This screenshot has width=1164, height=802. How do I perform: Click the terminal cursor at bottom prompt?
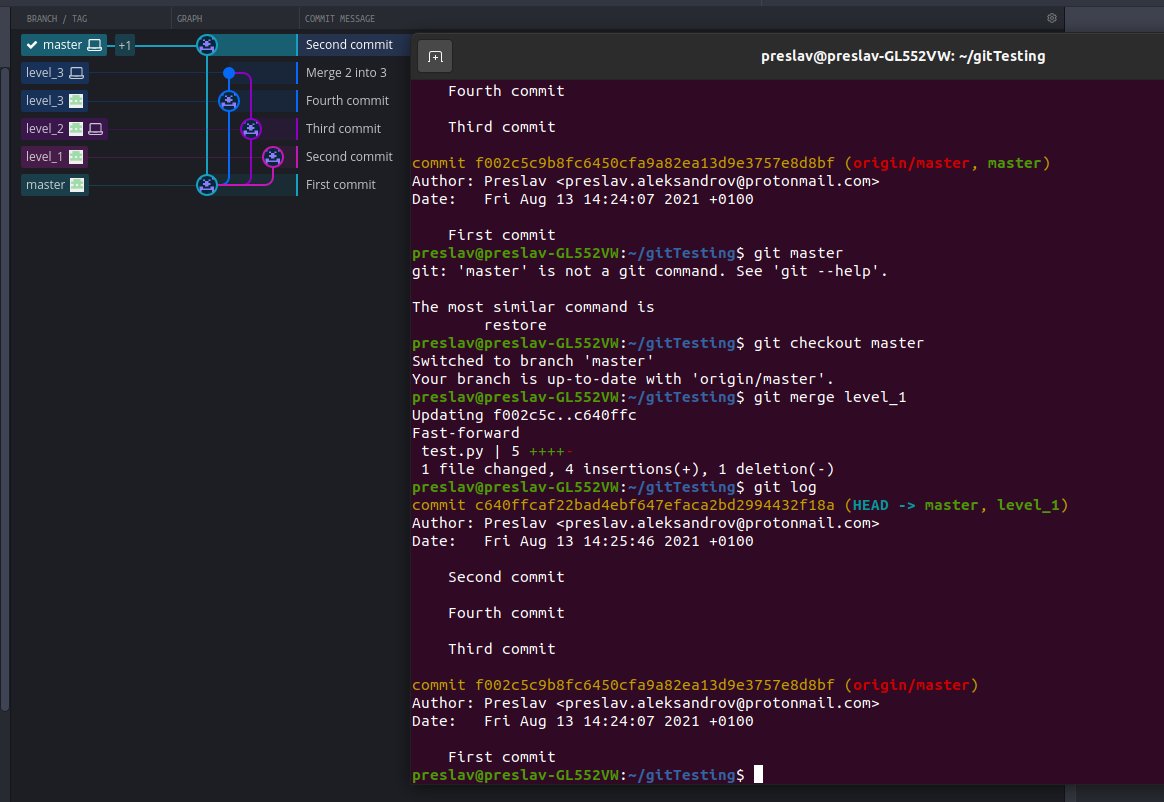pyautogui.click(x=758, y=775)
